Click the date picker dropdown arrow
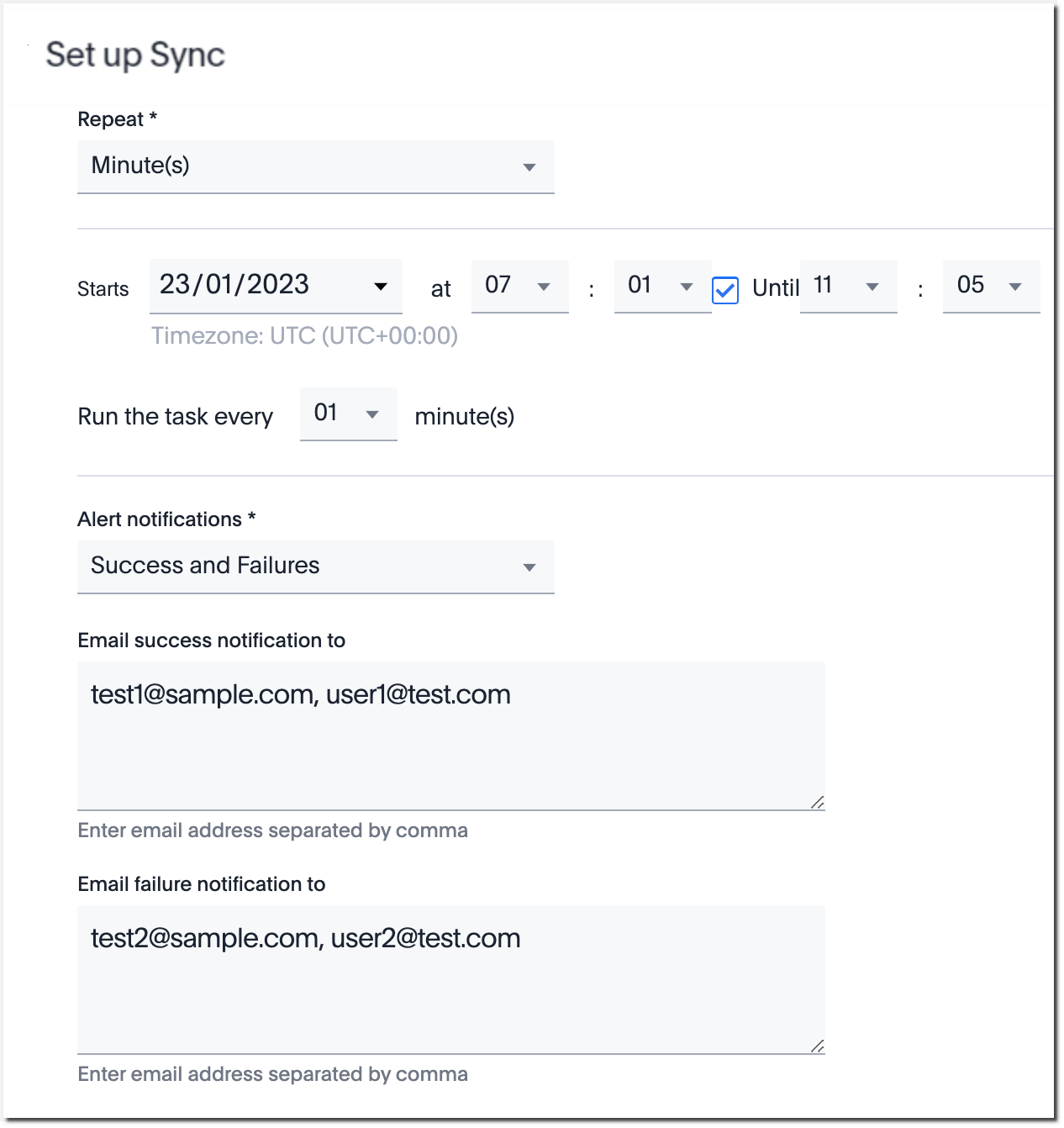The width and height of the screenshot is (1064, 1128). pyautogui.click(x=380, y=286)
